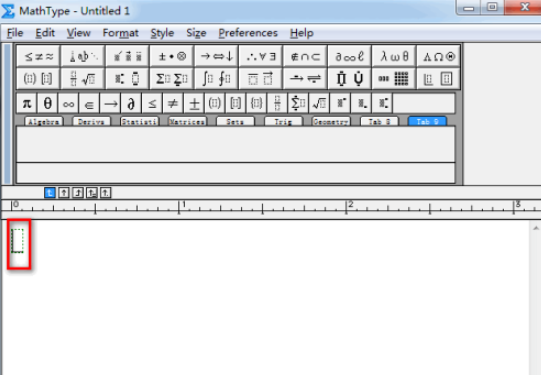The height and width of the screenshot is (375, 541).
Task: Insert the right arrow from small bar
Action: [x=110, y=103]
